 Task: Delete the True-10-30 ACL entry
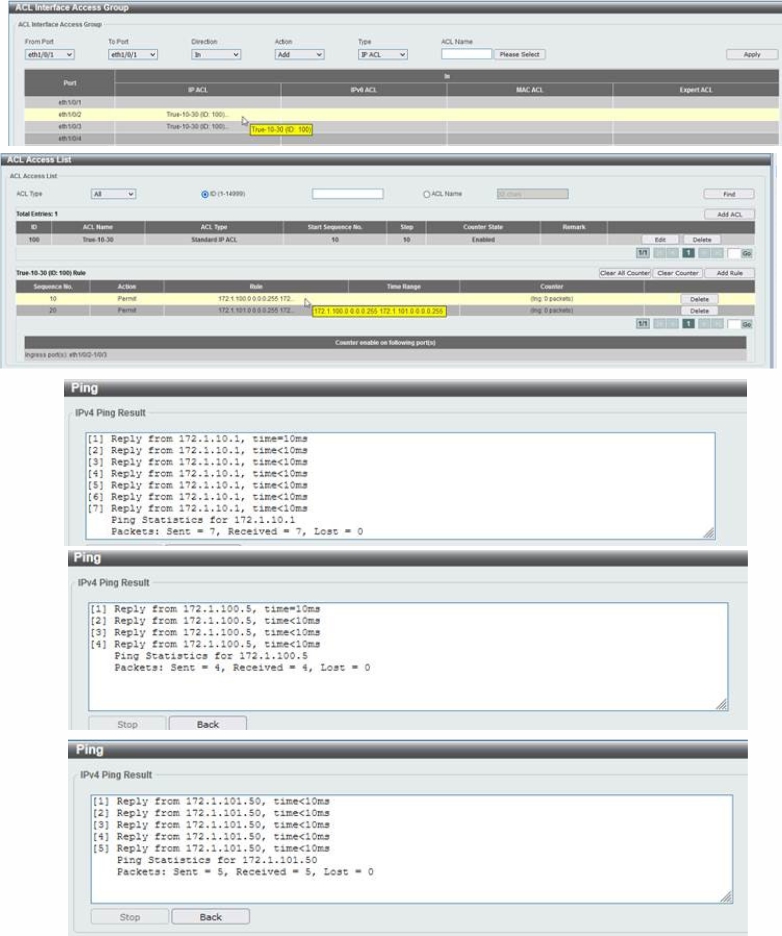pos(701,239)
